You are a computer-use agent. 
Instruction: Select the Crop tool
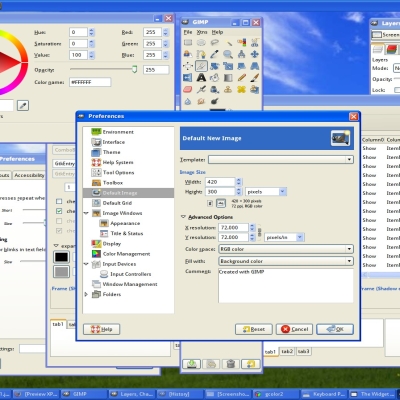[x=201, y=66]
